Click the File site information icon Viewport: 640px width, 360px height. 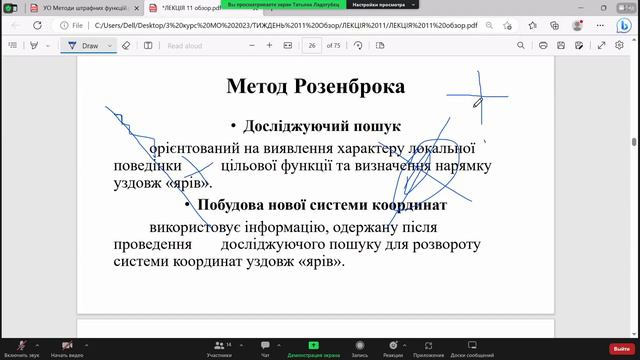click(71, 25)
